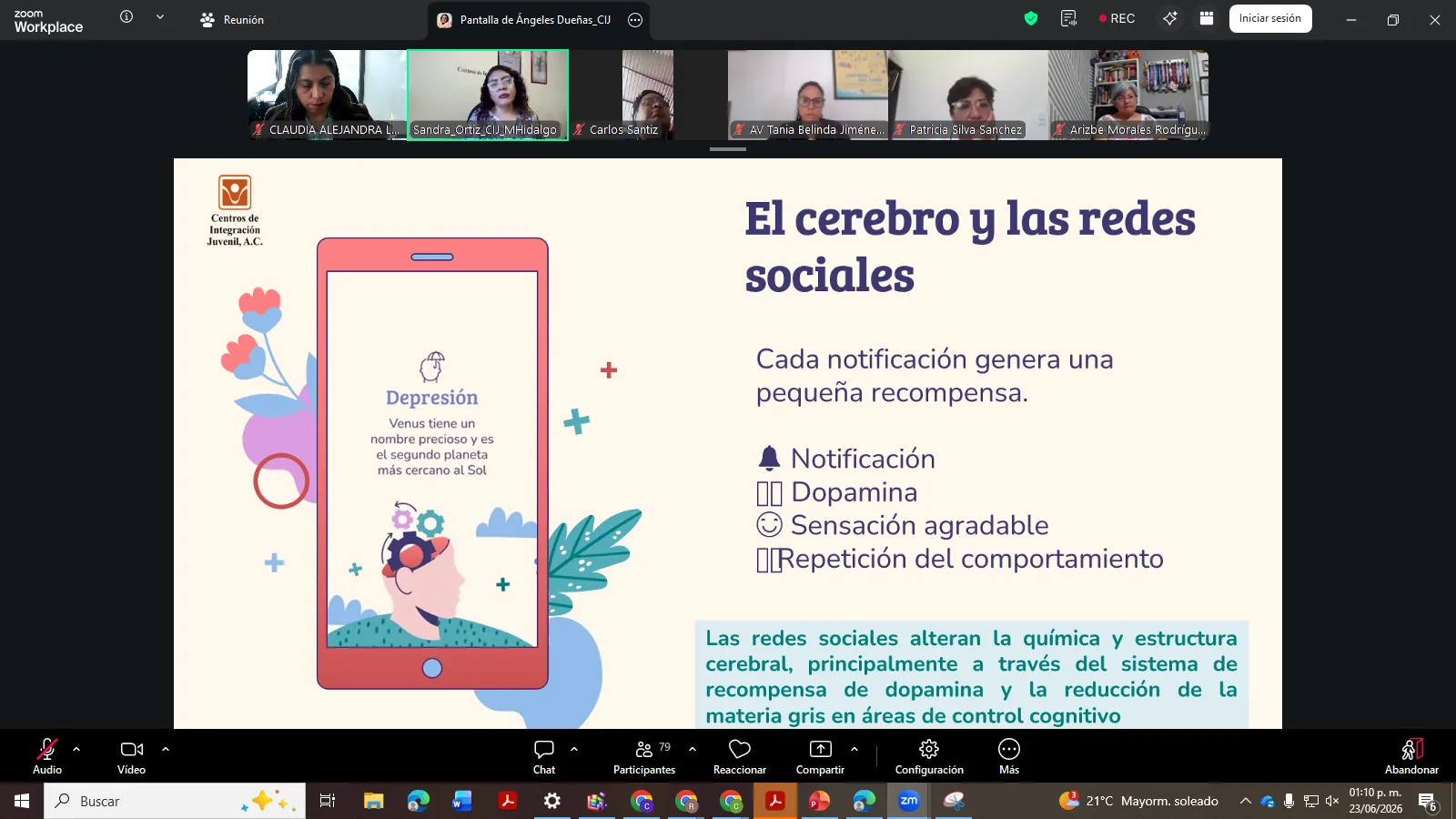The width and height of the screenshot is (1456, 819).
Task: Open the Snipping tool taskbar icon
Action: (x=954, y=801)
